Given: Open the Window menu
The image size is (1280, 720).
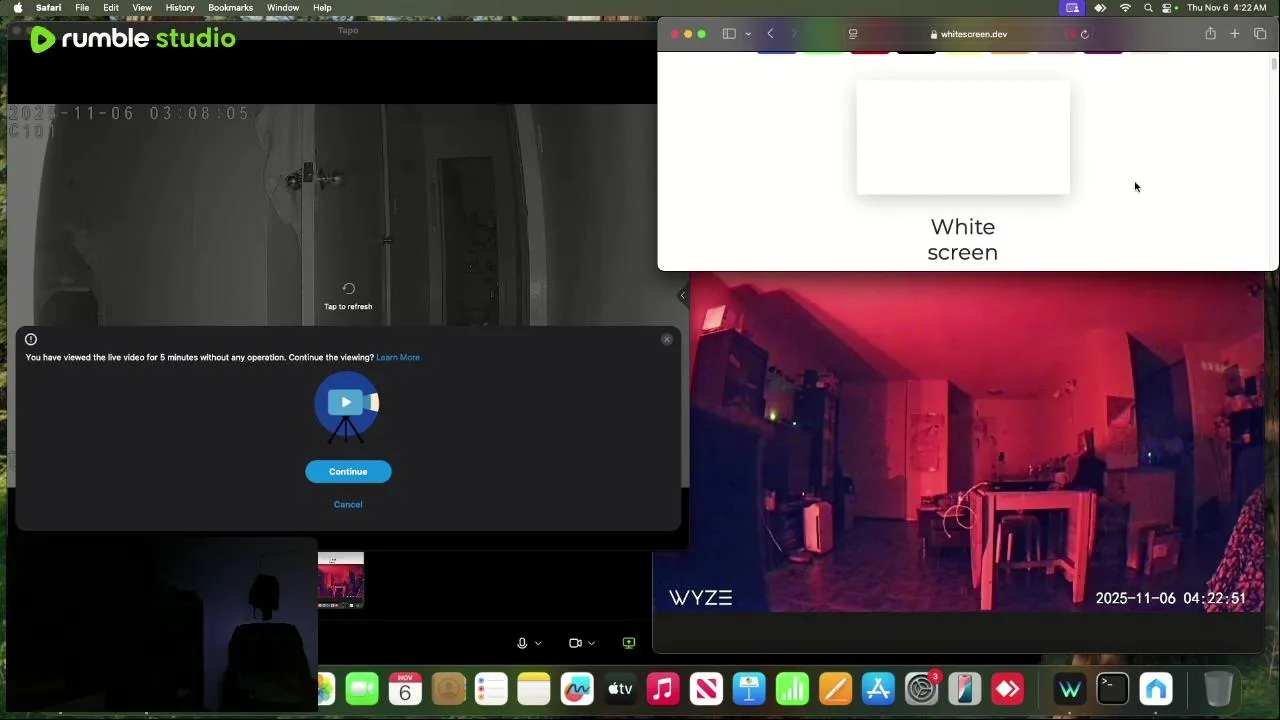Looking at the screenshot, I should 283,8.
